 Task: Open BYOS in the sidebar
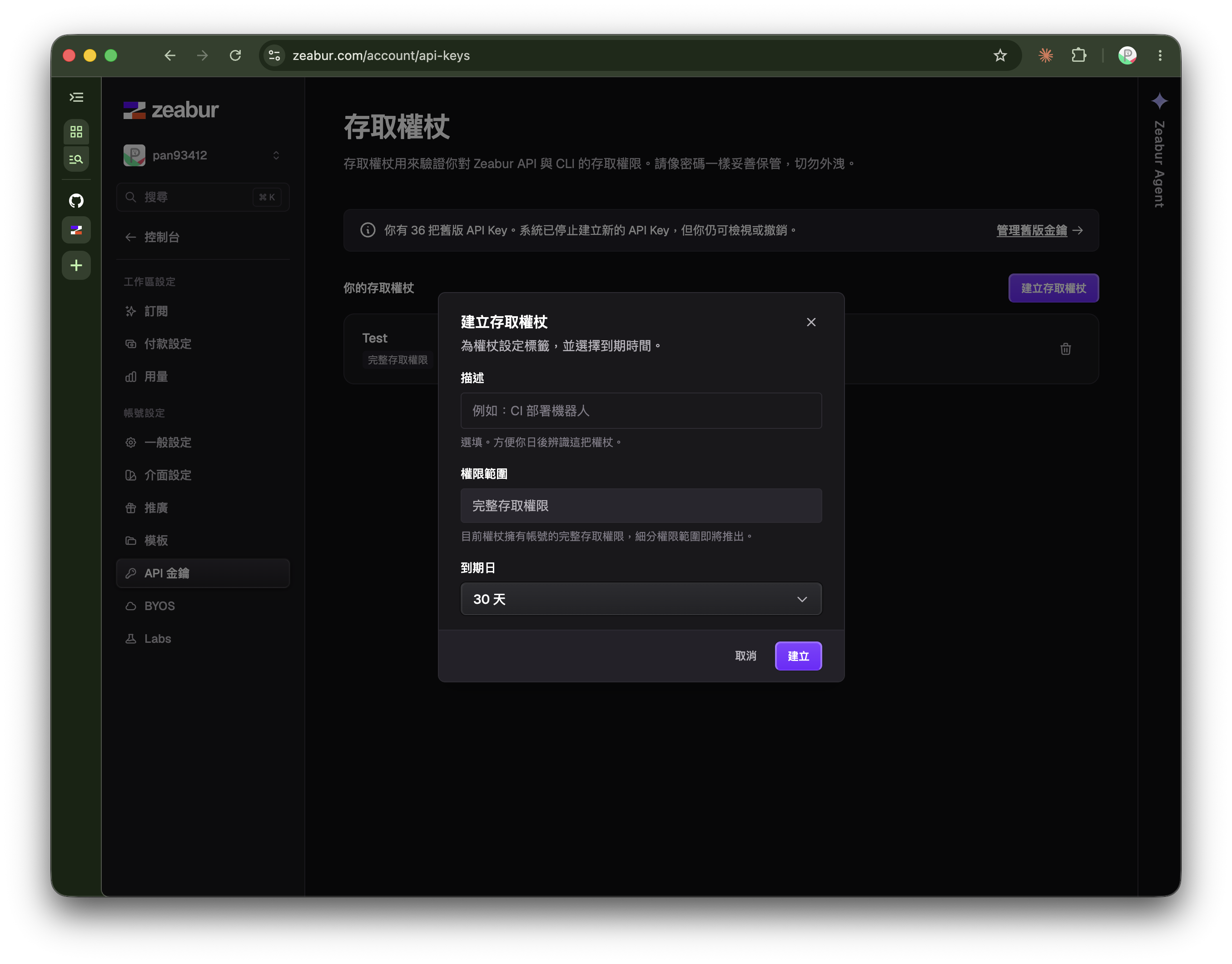pos(203,606)
